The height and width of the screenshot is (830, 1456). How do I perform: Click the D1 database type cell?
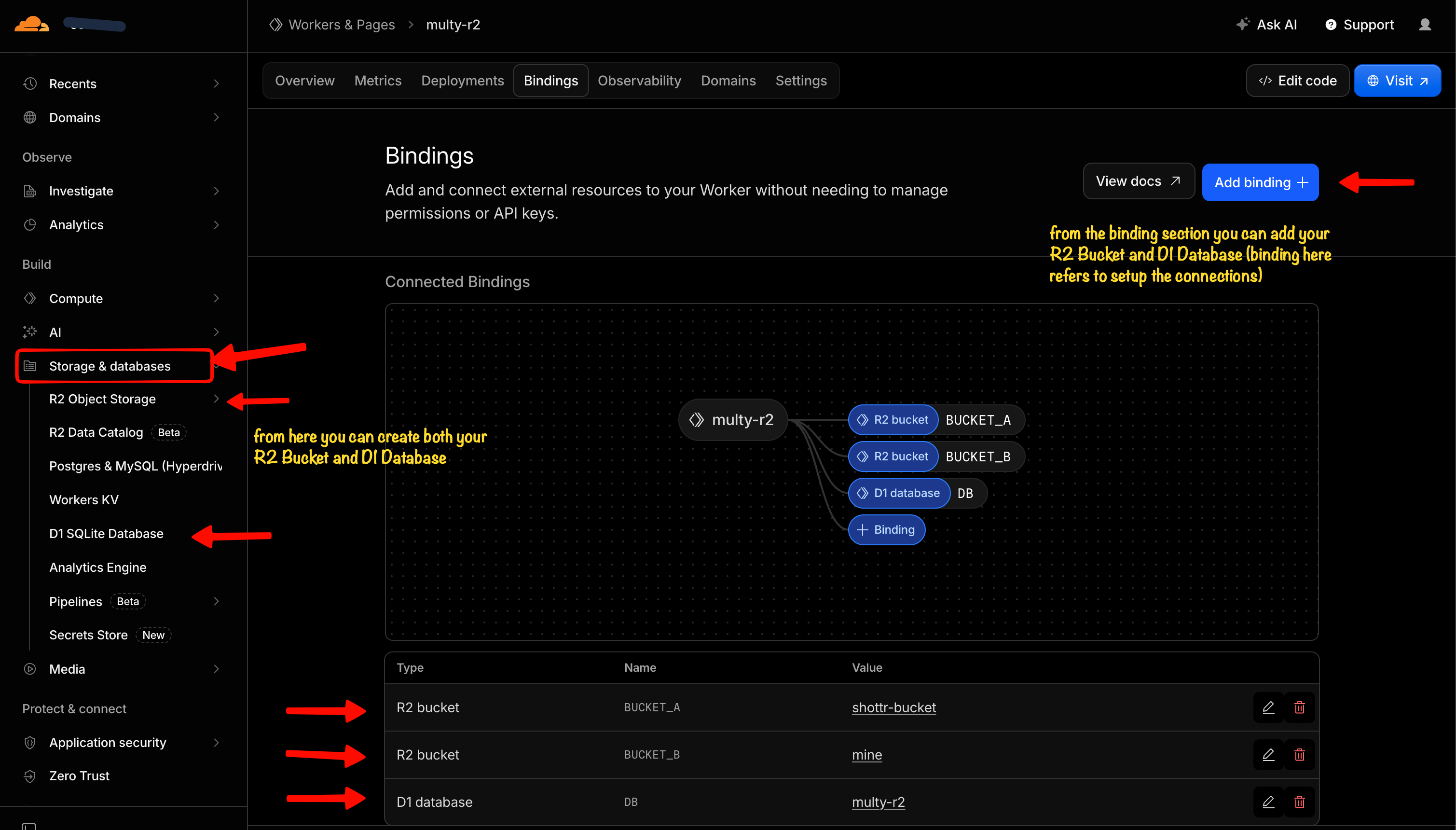434,802
